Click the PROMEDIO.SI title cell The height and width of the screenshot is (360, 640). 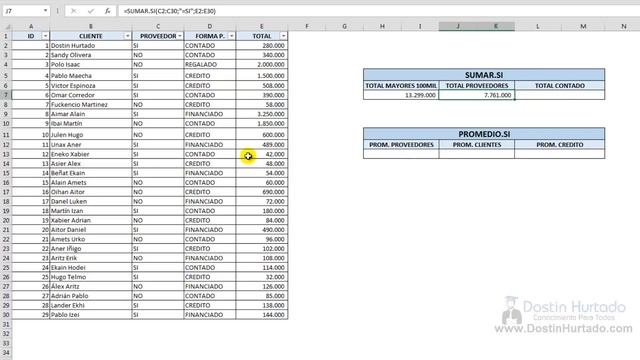[484, 134]
